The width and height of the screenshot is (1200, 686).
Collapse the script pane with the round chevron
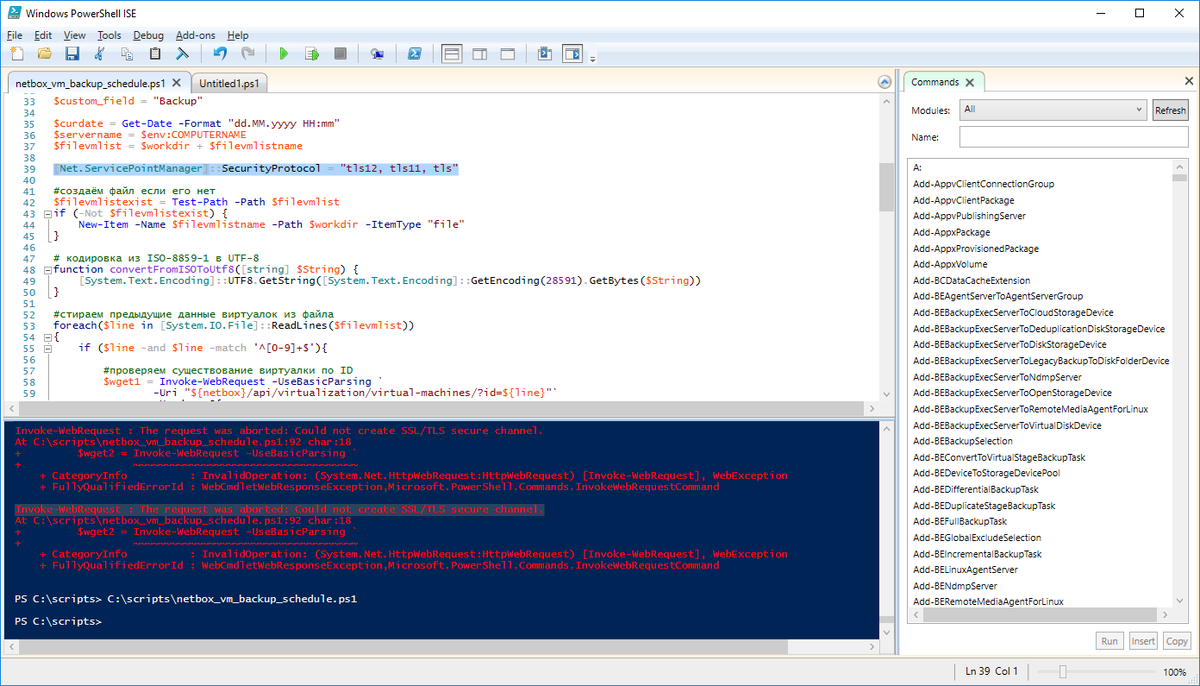(884, 83)
